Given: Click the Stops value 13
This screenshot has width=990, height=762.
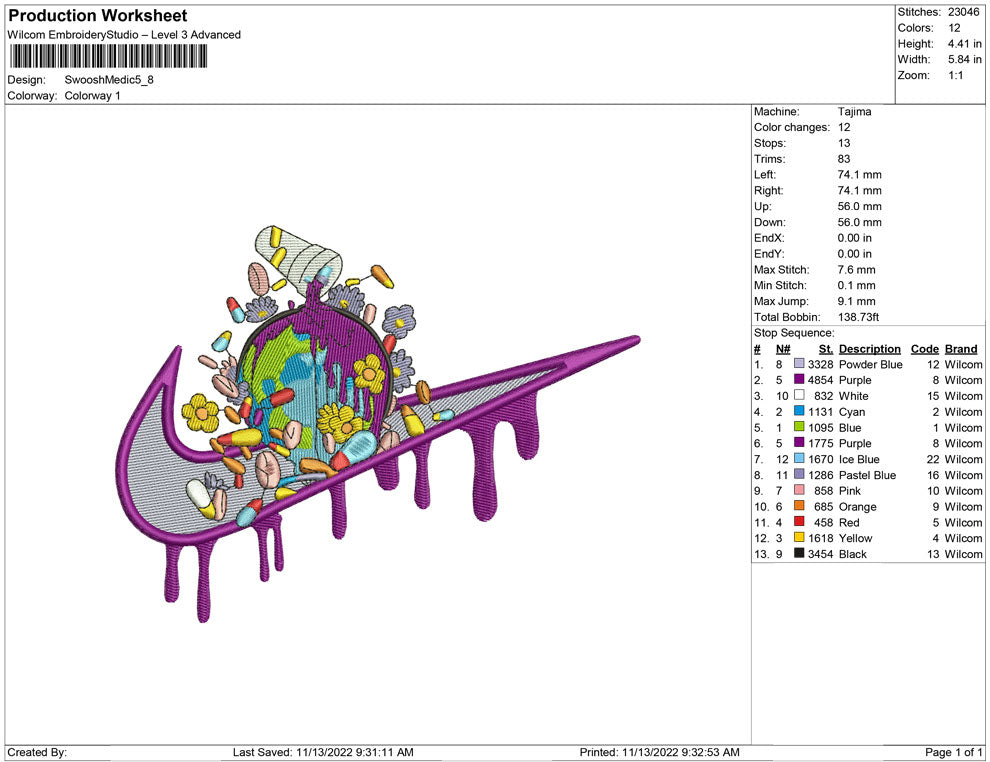Looking at the screenshot, I should pyautogui.click(x=844, y=143).
